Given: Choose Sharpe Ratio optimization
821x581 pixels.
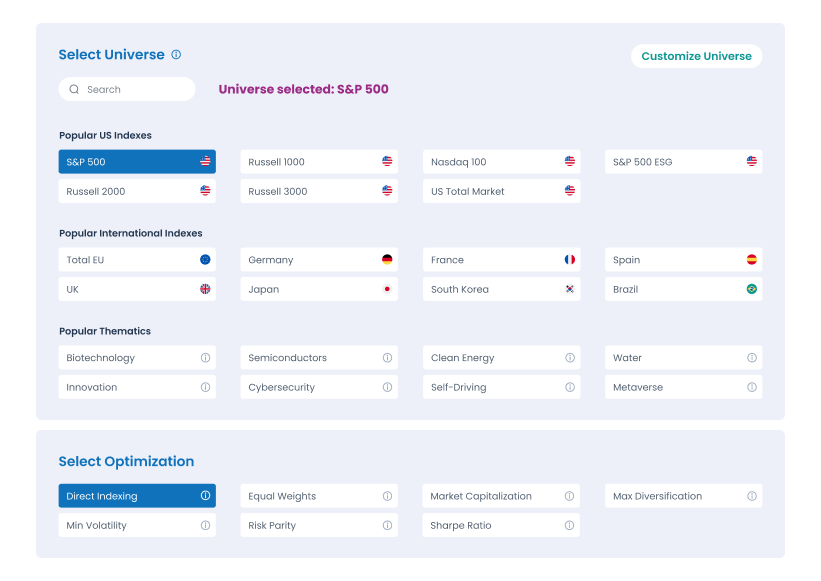Looking at the screenshot, I should 501,525.
